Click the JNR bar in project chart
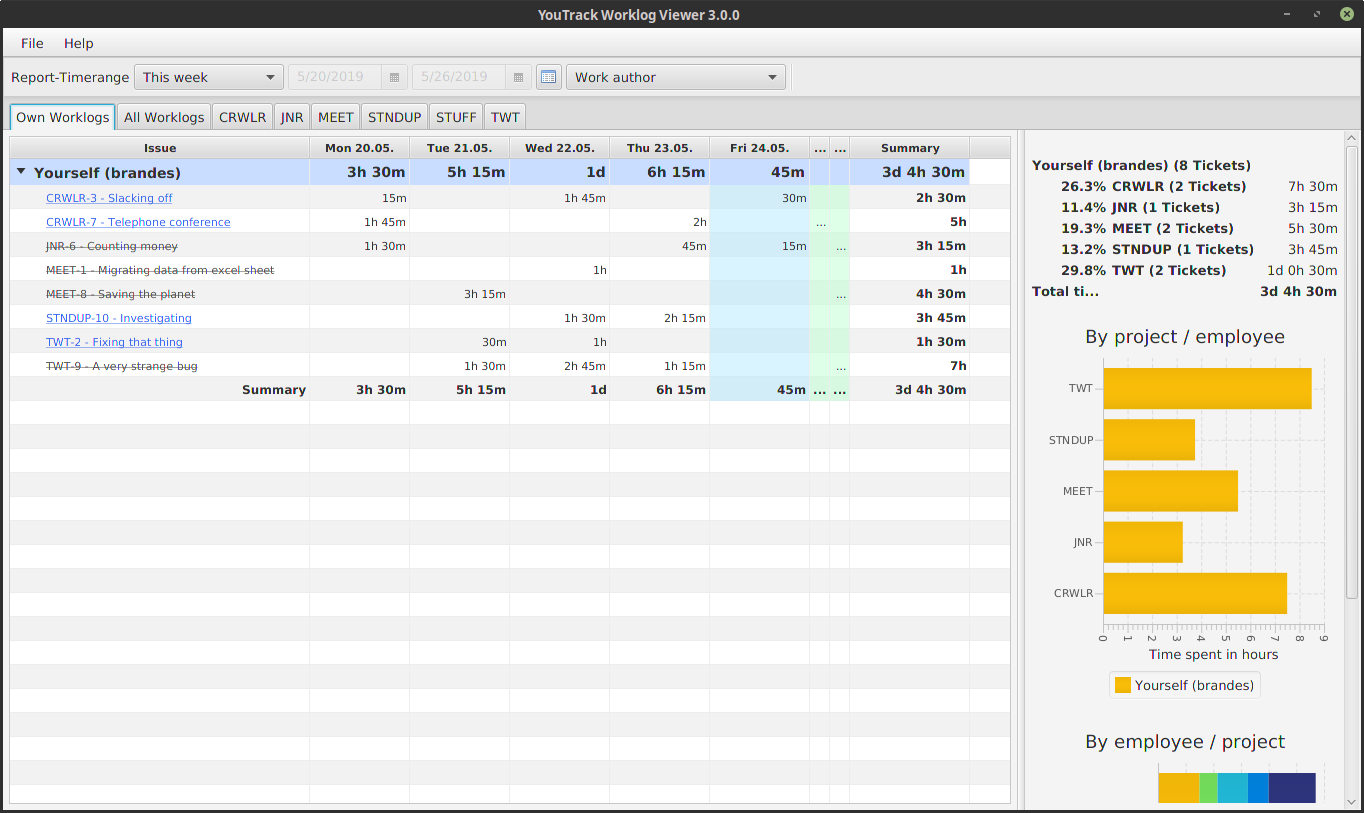 pos(1143,542)
